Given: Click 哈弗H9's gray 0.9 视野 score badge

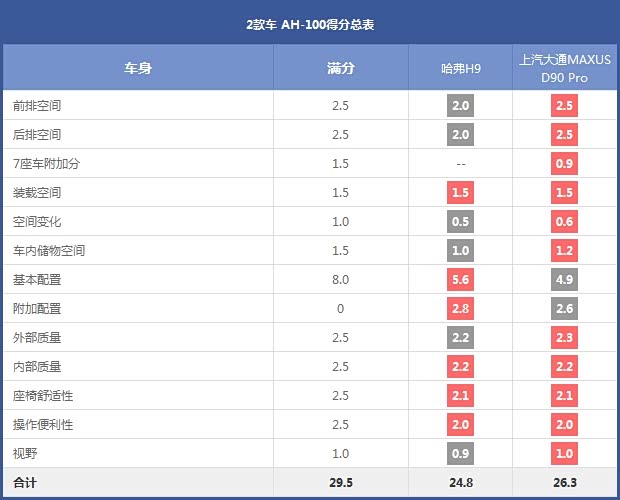Looking at the screenshot, I should [x=461, y=454].
